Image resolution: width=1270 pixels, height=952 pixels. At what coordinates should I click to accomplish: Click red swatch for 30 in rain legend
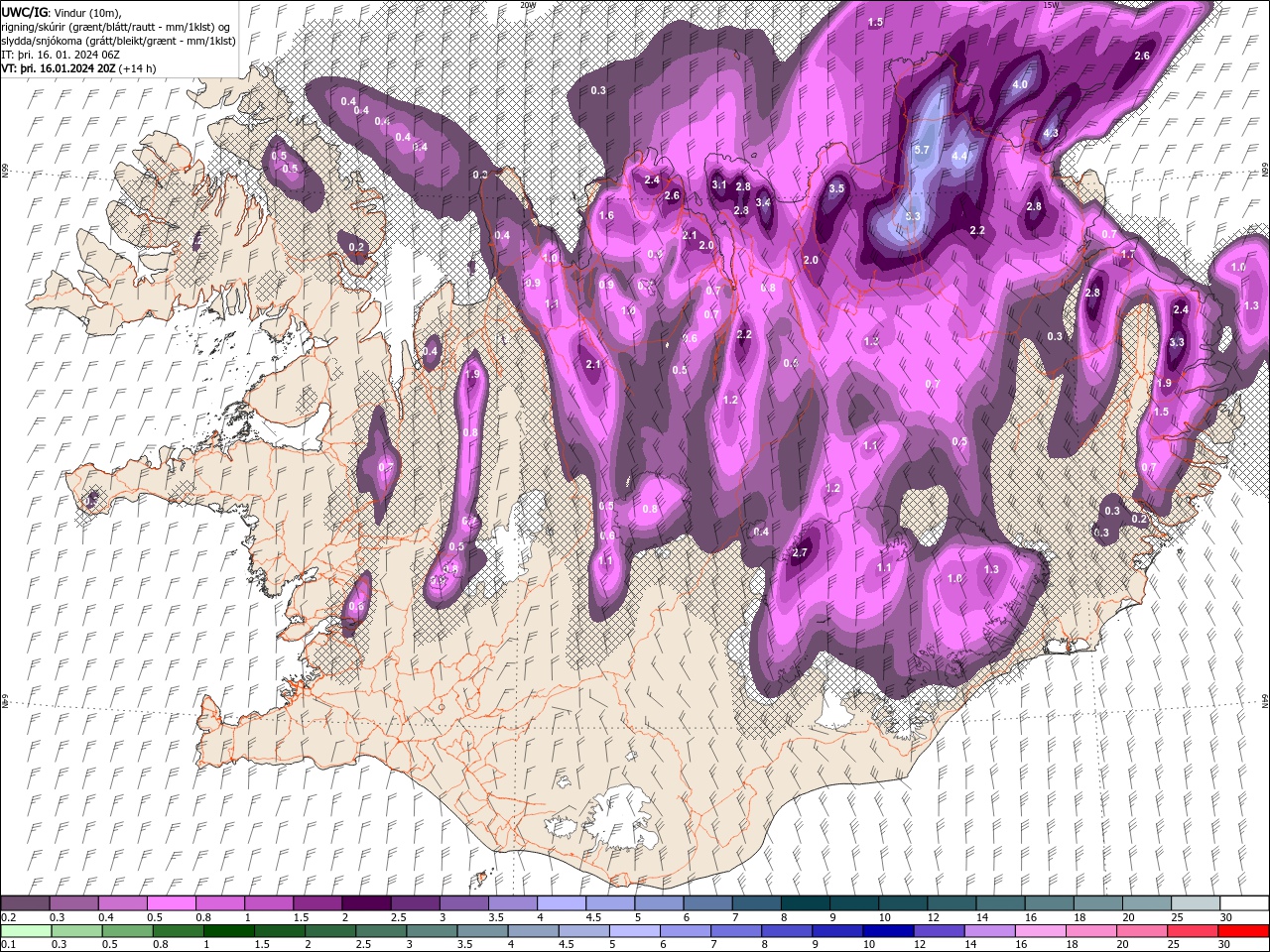[1243, 931]
